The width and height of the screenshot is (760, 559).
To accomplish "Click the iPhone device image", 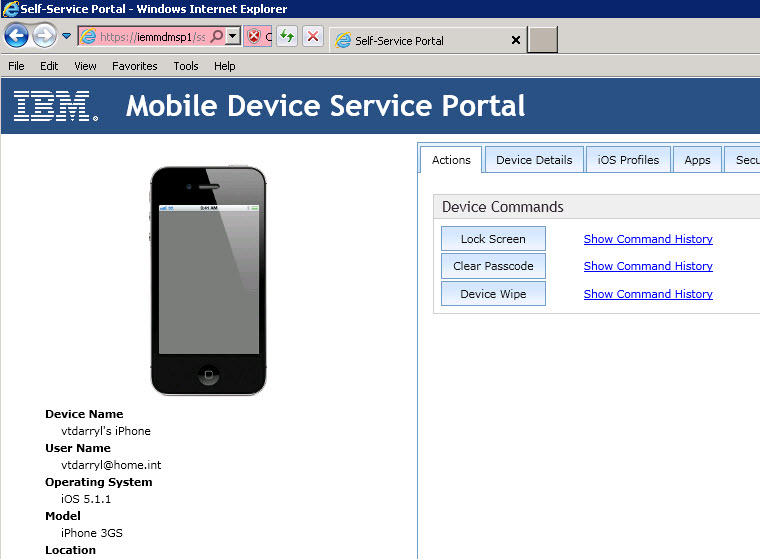I will (x=209, y=280).
